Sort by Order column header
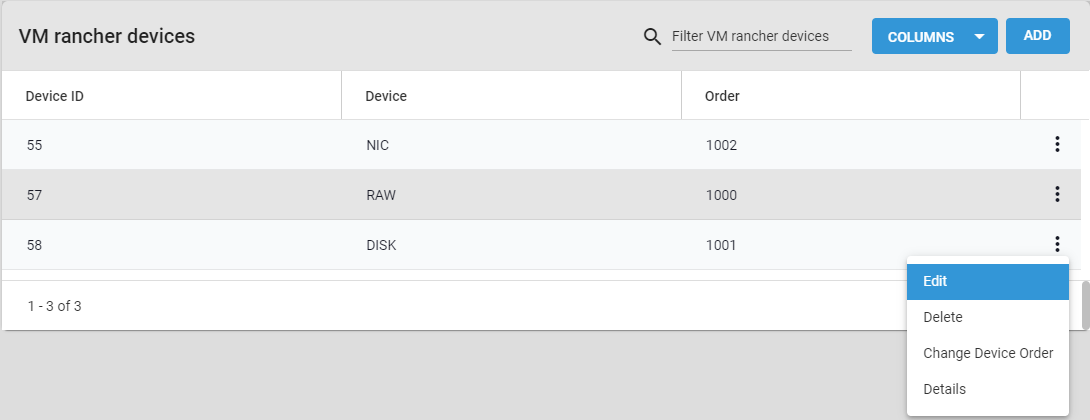This screenshot has height=420, width=1090. [722, 97]
